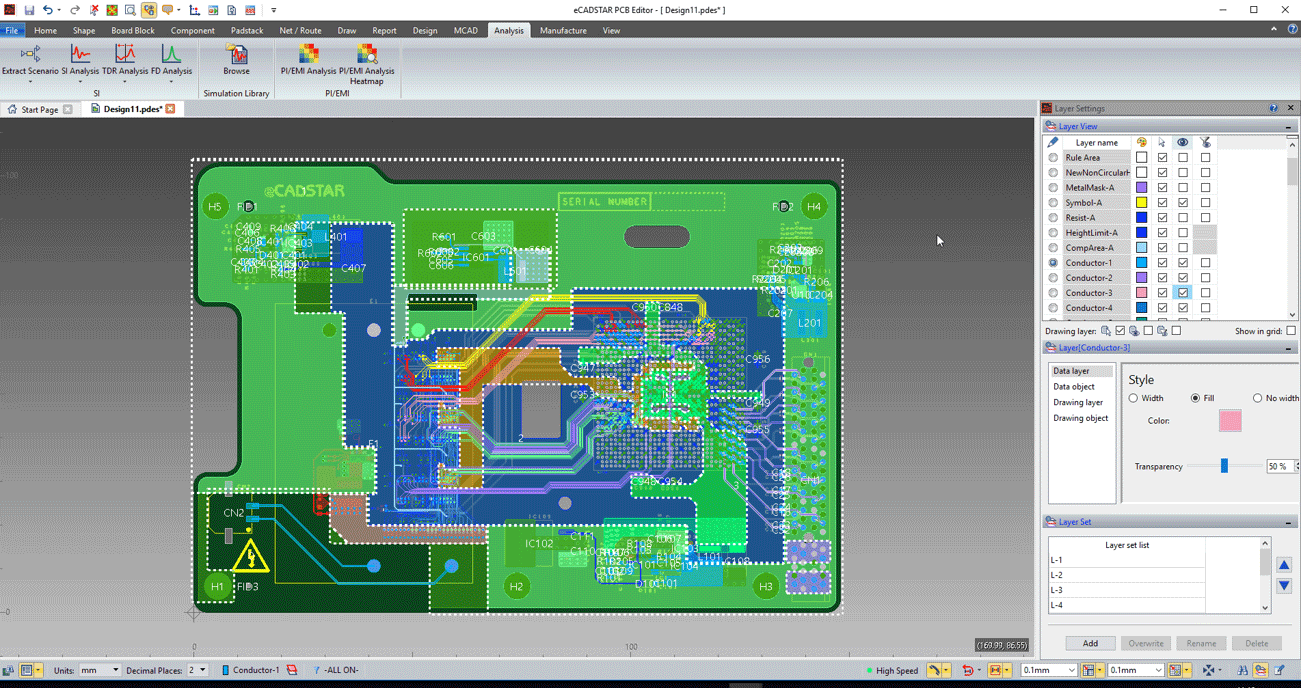Expand the Extract Scenario dropdown arrow
The width and height of the screenshot is (1301, 688).
click(x=30, y=82)
